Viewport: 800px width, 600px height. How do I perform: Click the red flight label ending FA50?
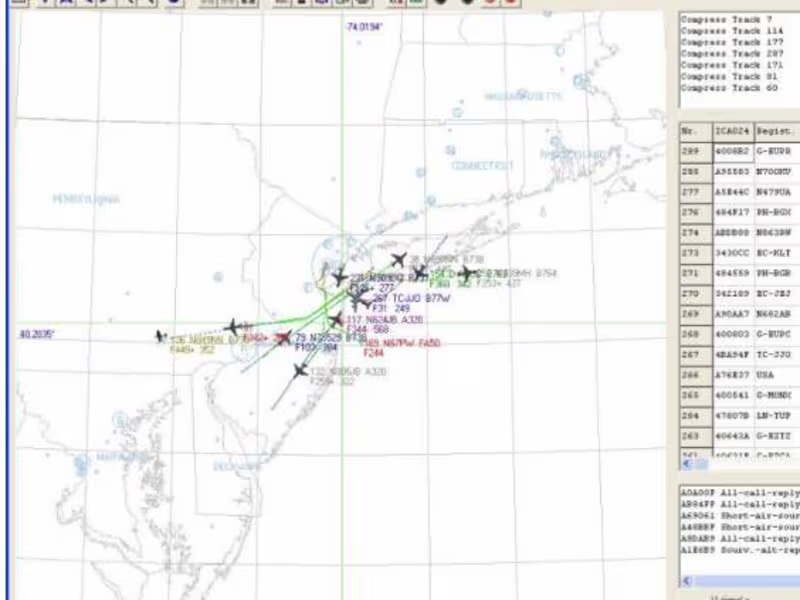(402, 343)
